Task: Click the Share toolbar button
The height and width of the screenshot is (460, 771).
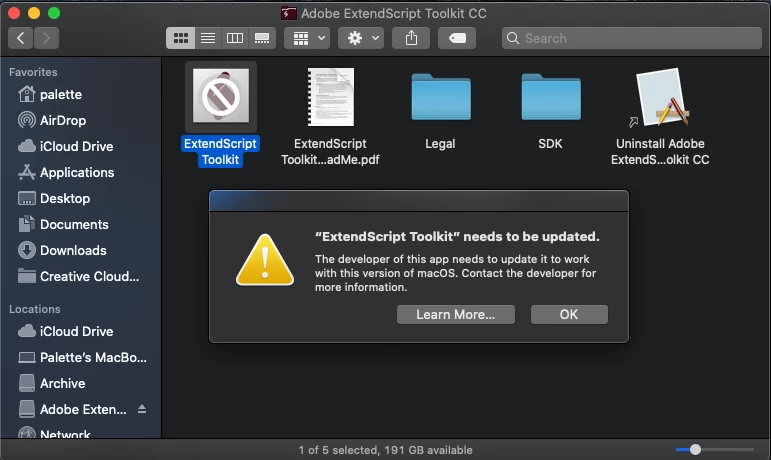Action: pyautogui.click(x=411, y=38)
